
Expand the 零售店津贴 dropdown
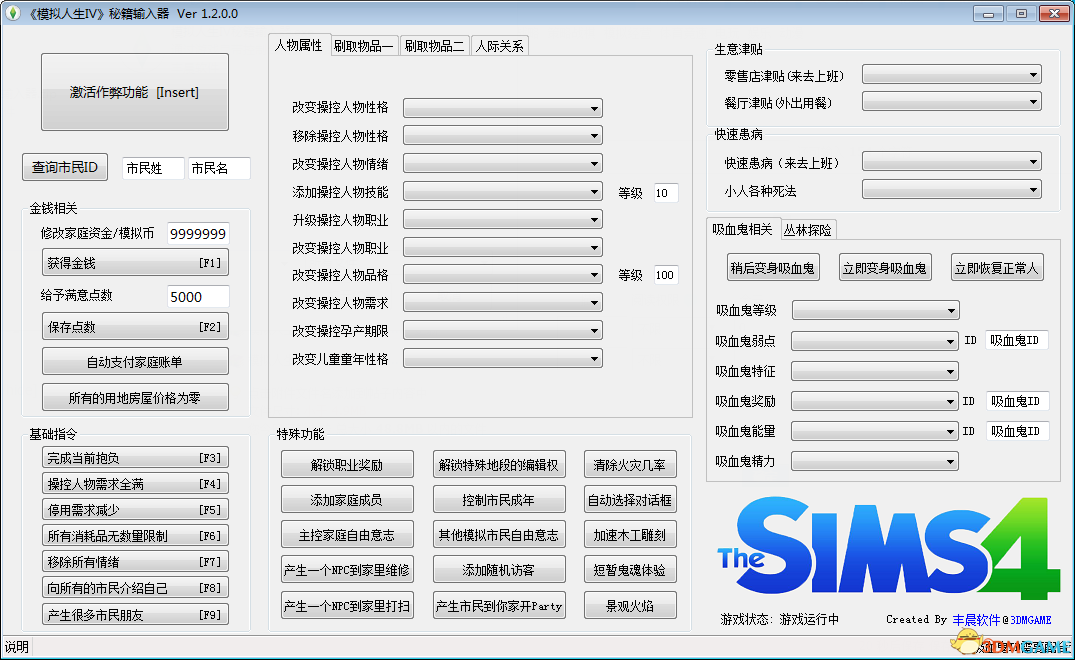[x=951, y=75]
